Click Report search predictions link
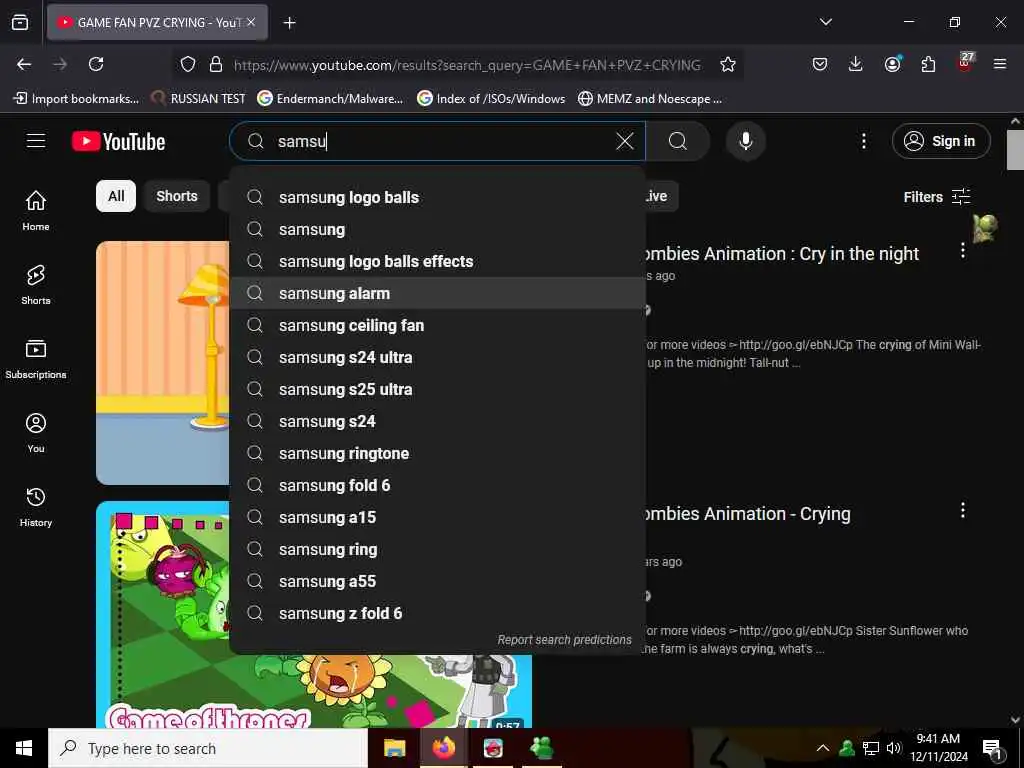Screen dimensions: 1024x768 click(564, 639)
